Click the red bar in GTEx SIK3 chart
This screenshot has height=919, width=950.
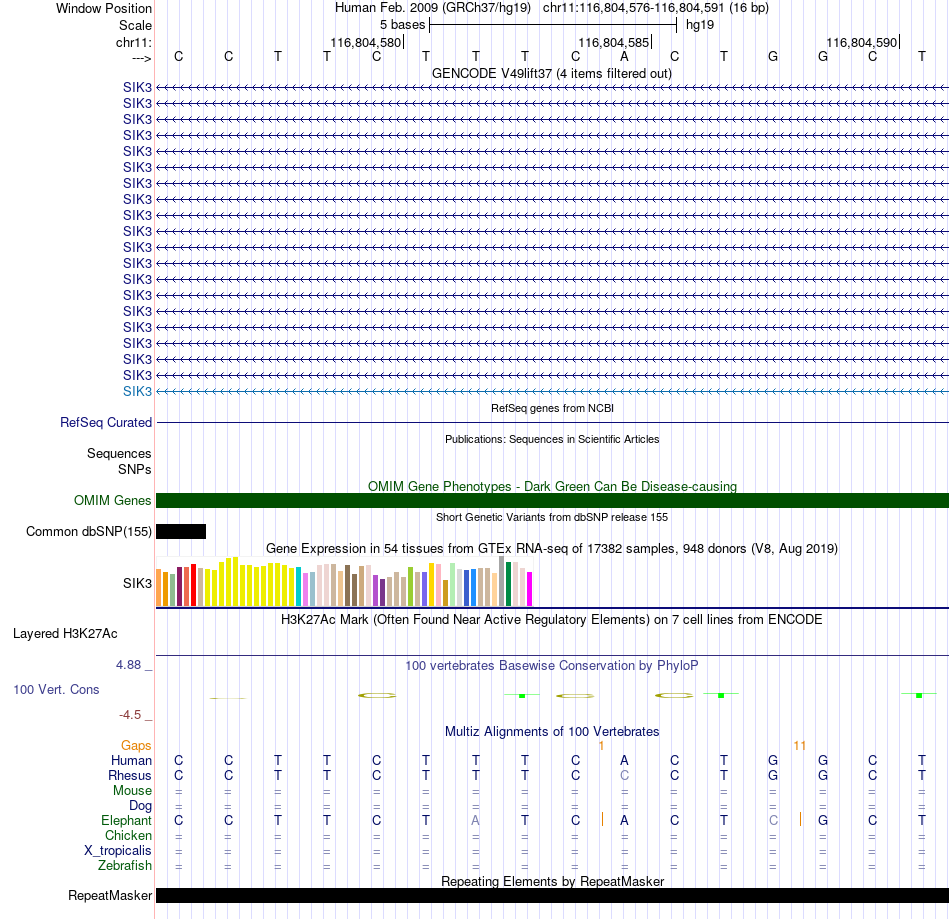194,585
